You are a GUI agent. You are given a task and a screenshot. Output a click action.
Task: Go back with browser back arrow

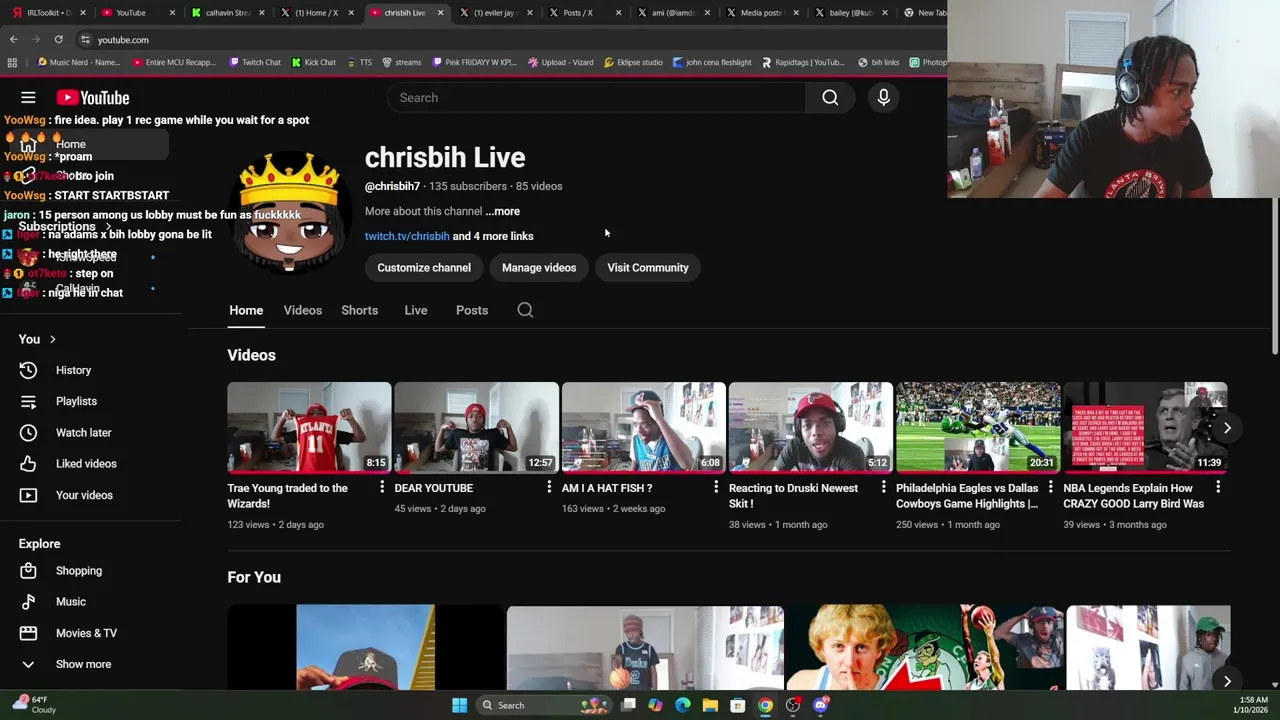[x=13, y=39]
